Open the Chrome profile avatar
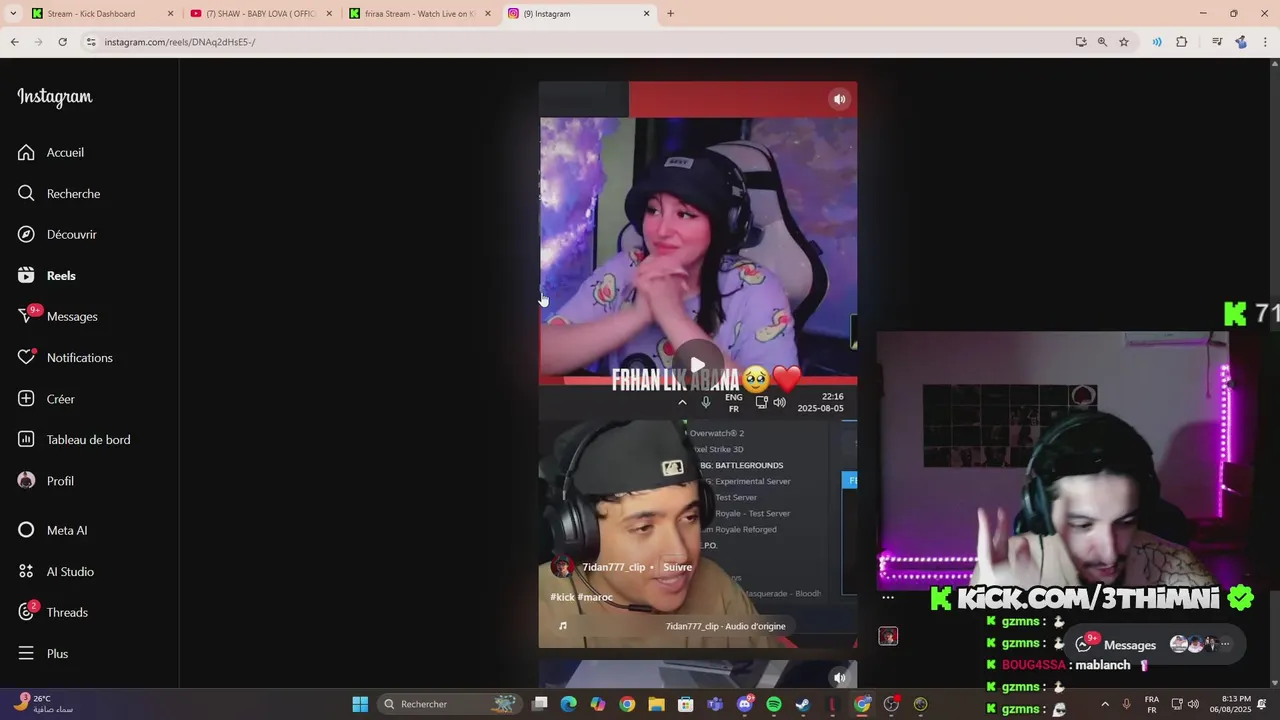Screen dimensions: 1280x720 (x=1241, y=42)
